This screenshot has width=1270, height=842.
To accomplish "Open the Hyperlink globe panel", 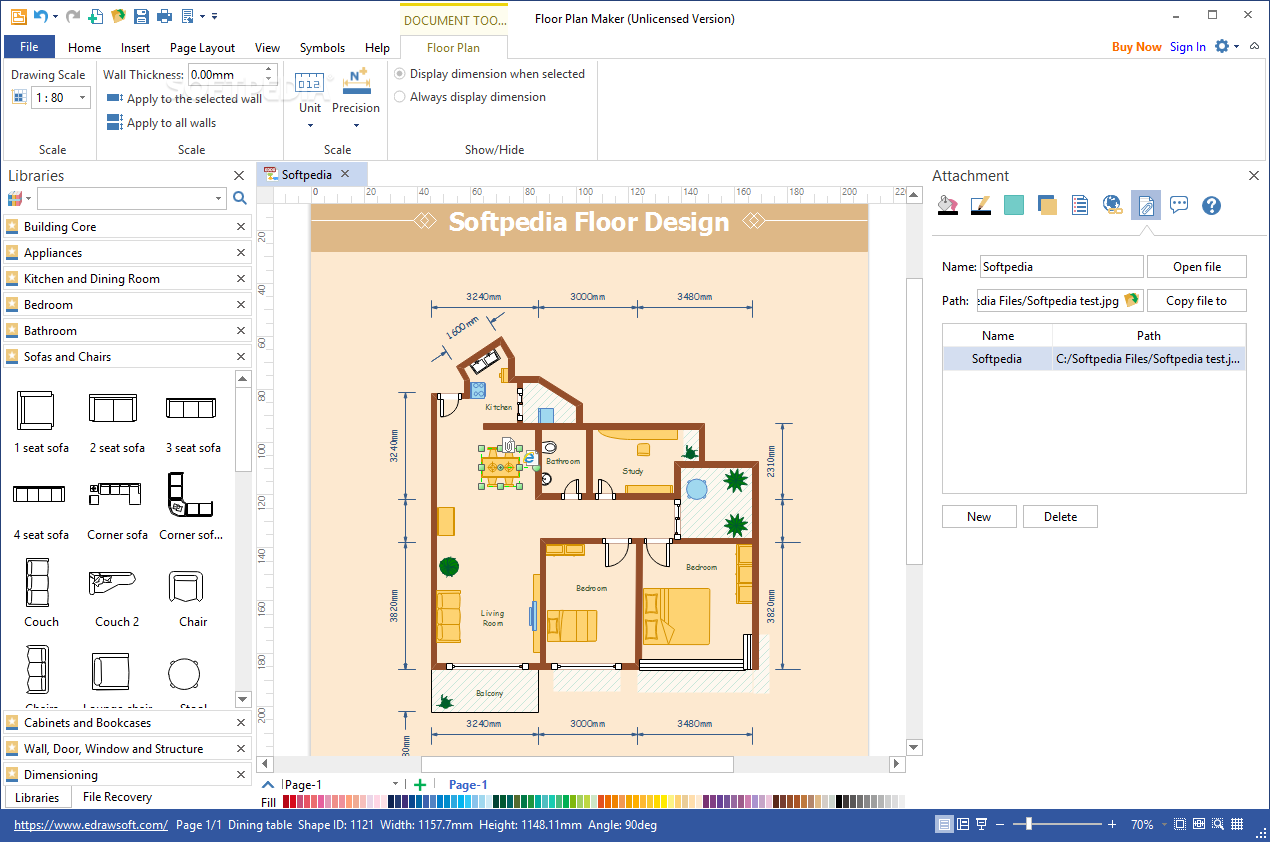I will [x=1113, y=205].
